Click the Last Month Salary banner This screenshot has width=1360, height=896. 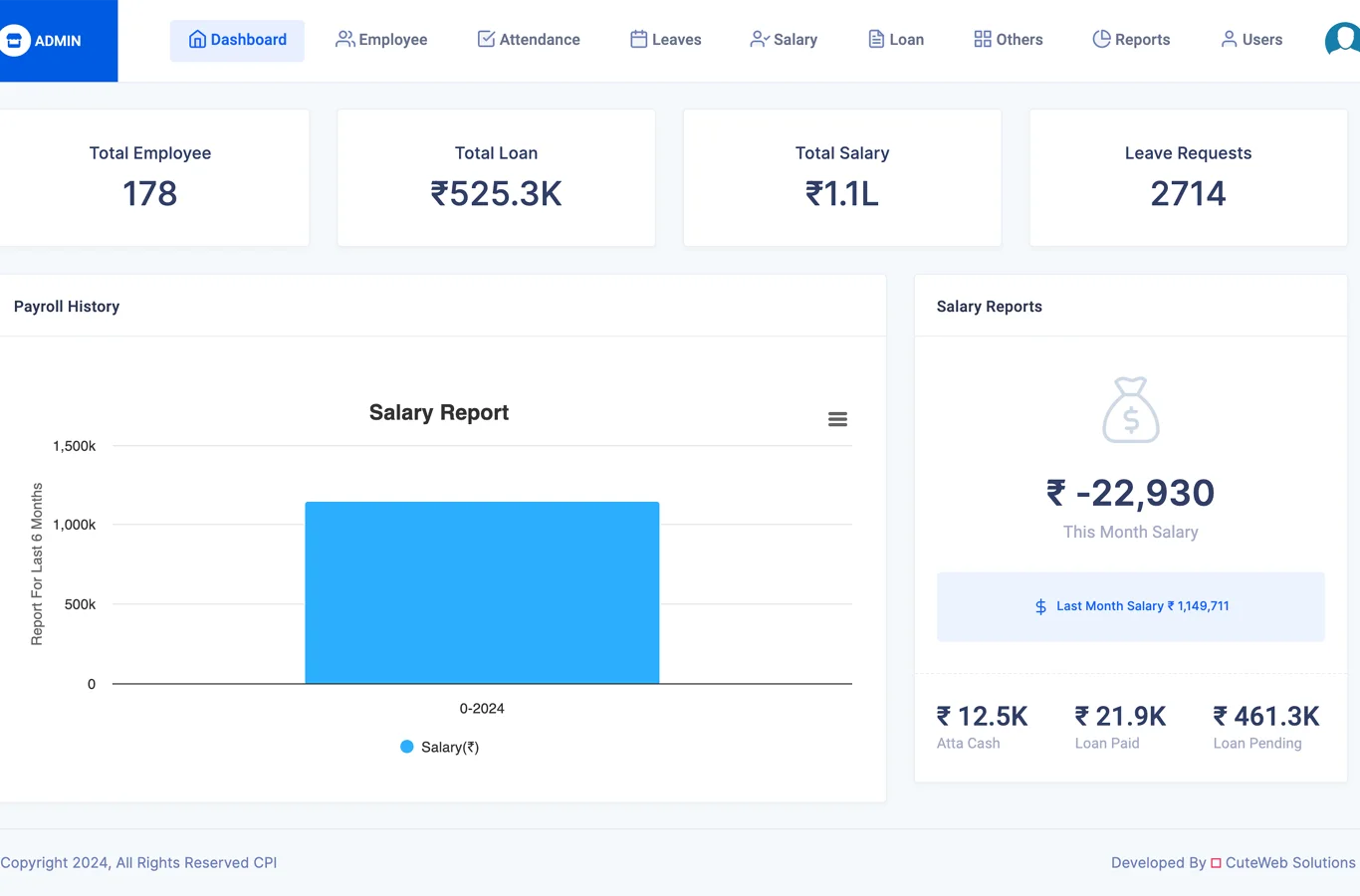1131,606
